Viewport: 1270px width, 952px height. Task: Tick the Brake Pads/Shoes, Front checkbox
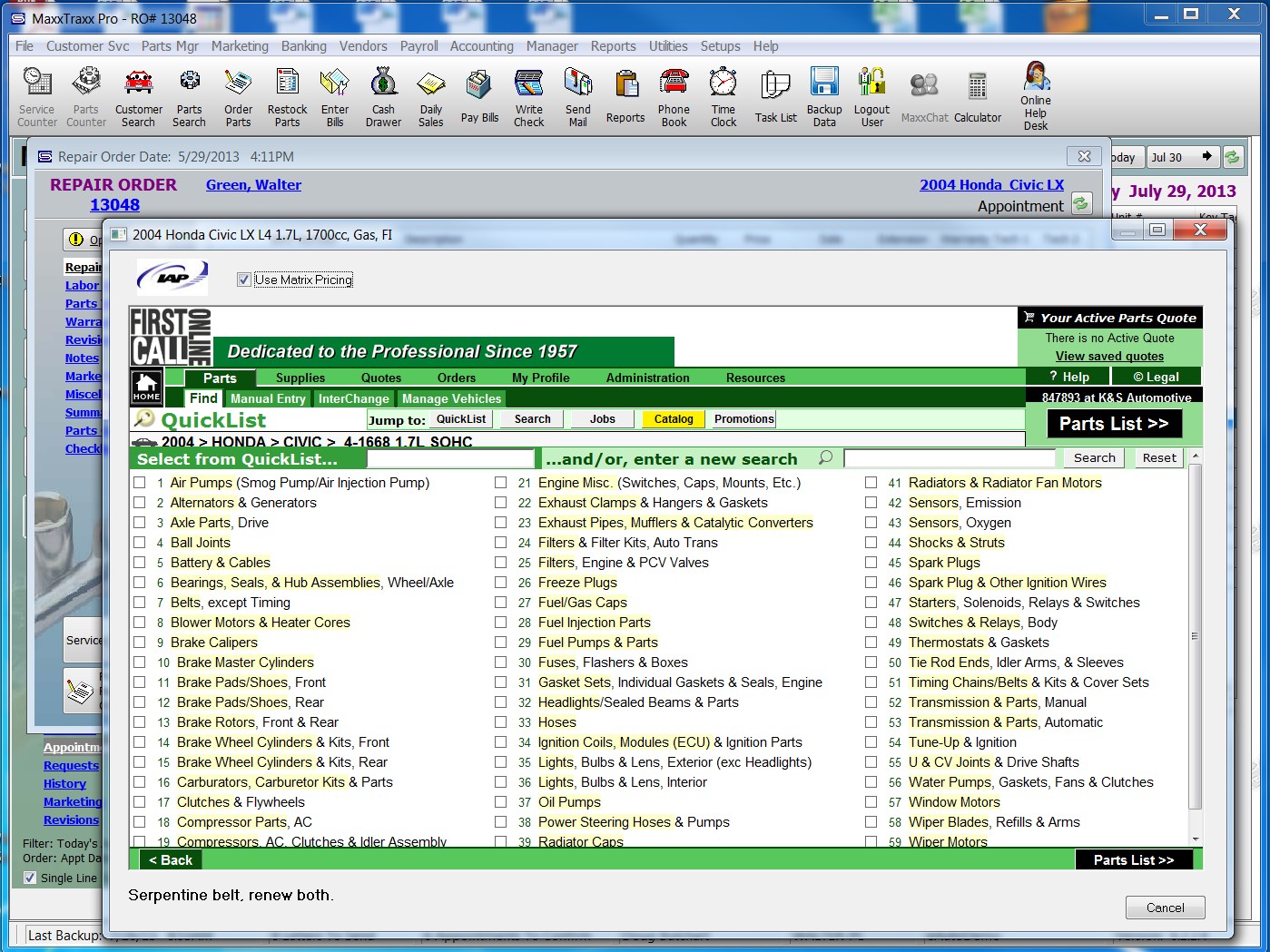click(140, 682)
